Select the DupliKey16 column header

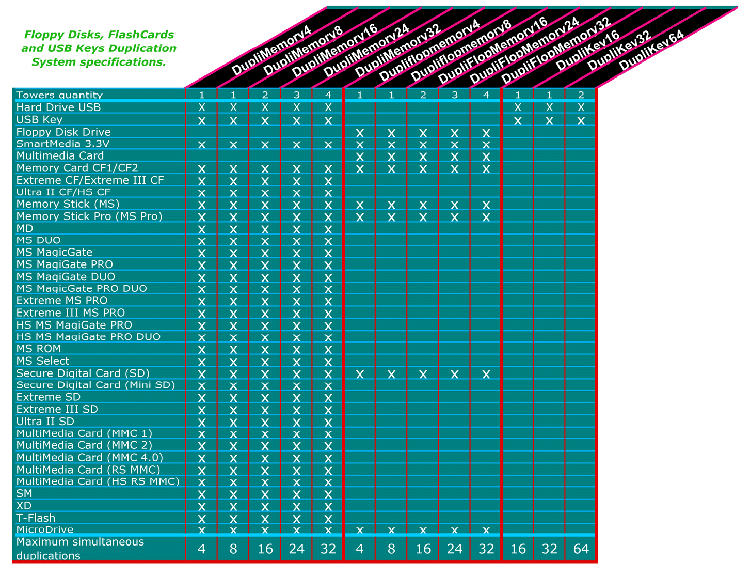(588, 50)
